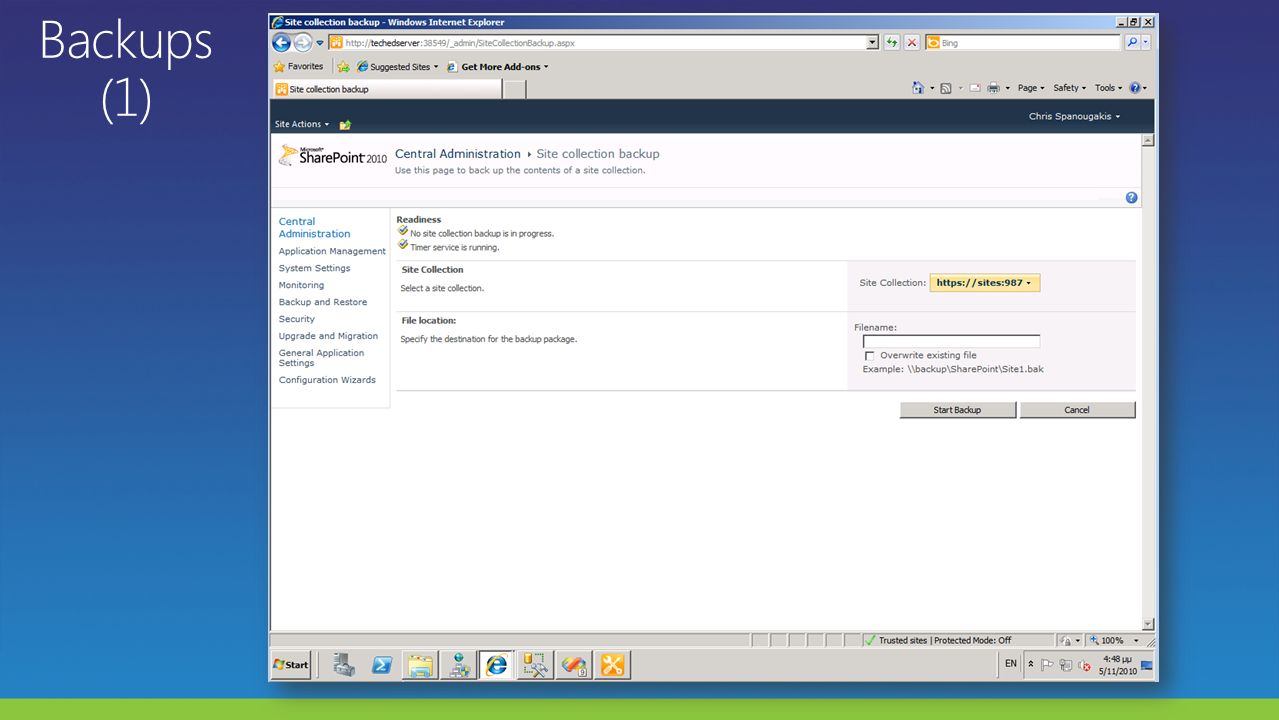
Task: Launch PowerShell from the taskbar
Action: pyautogui.click(x=382, y=665)
